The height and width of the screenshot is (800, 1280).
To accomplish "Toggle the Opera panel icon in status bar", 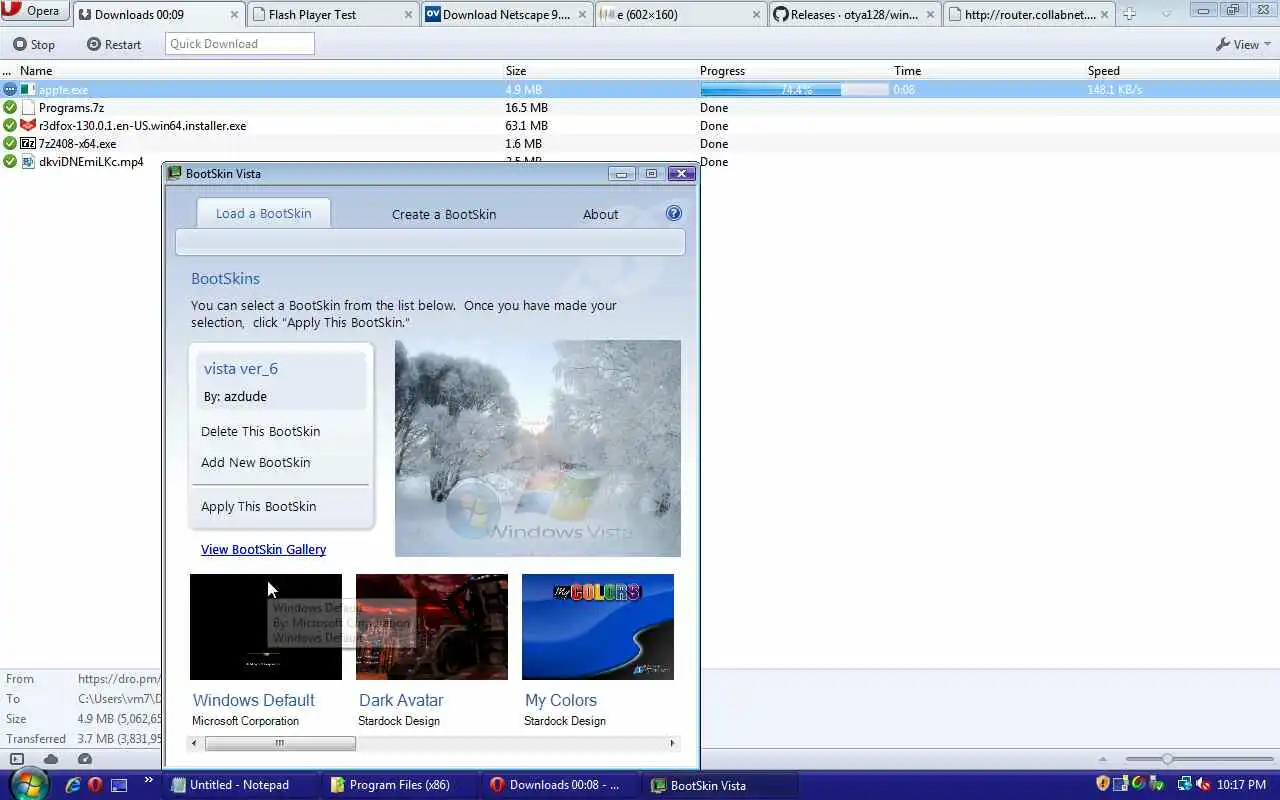I will coord(17,759).
